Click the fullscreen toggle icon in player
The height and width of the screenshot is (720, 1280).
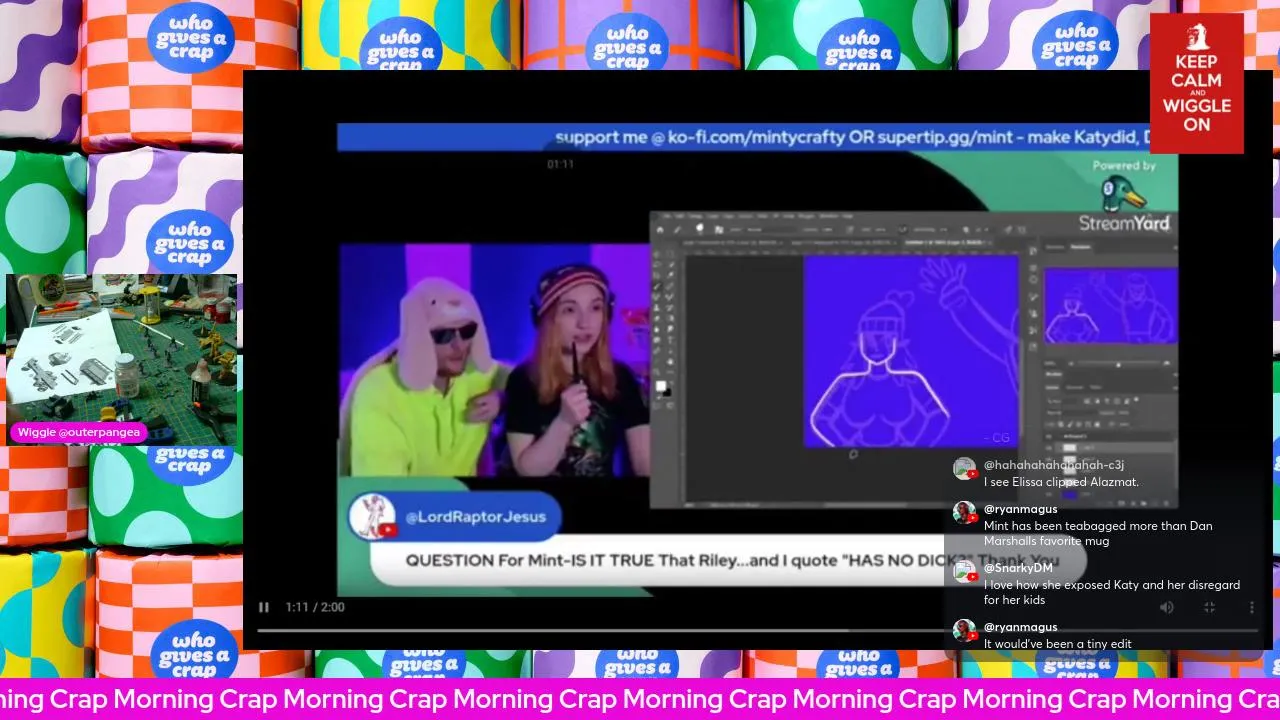1209,607
